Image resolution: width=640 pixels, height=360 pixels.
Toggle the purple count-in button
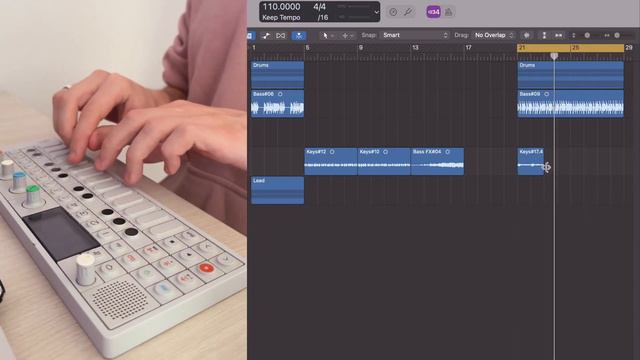pyautogui.click(x=433, y=12)
